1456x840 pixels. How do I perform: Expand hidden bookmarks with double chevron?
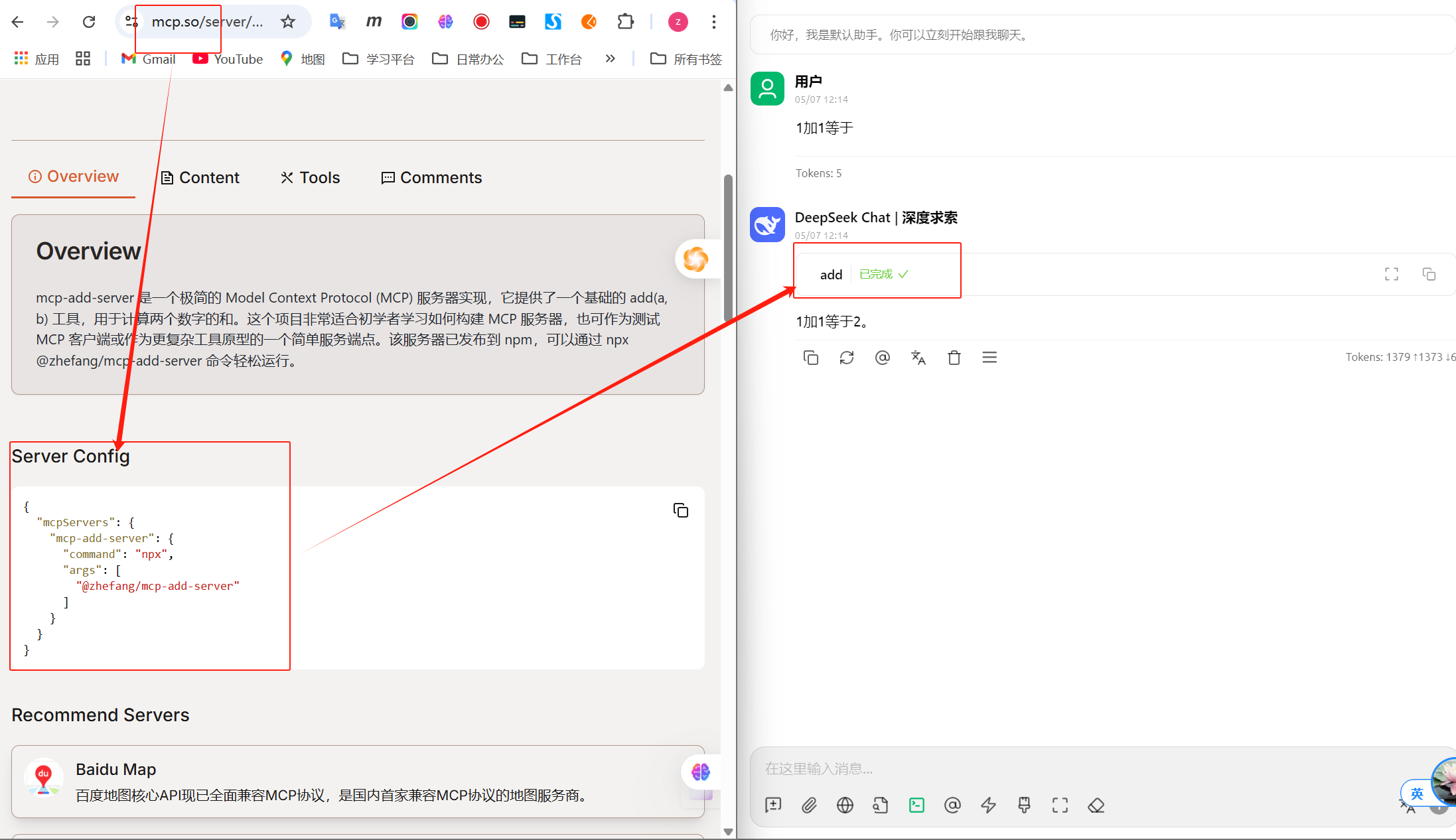coord(610,59)
